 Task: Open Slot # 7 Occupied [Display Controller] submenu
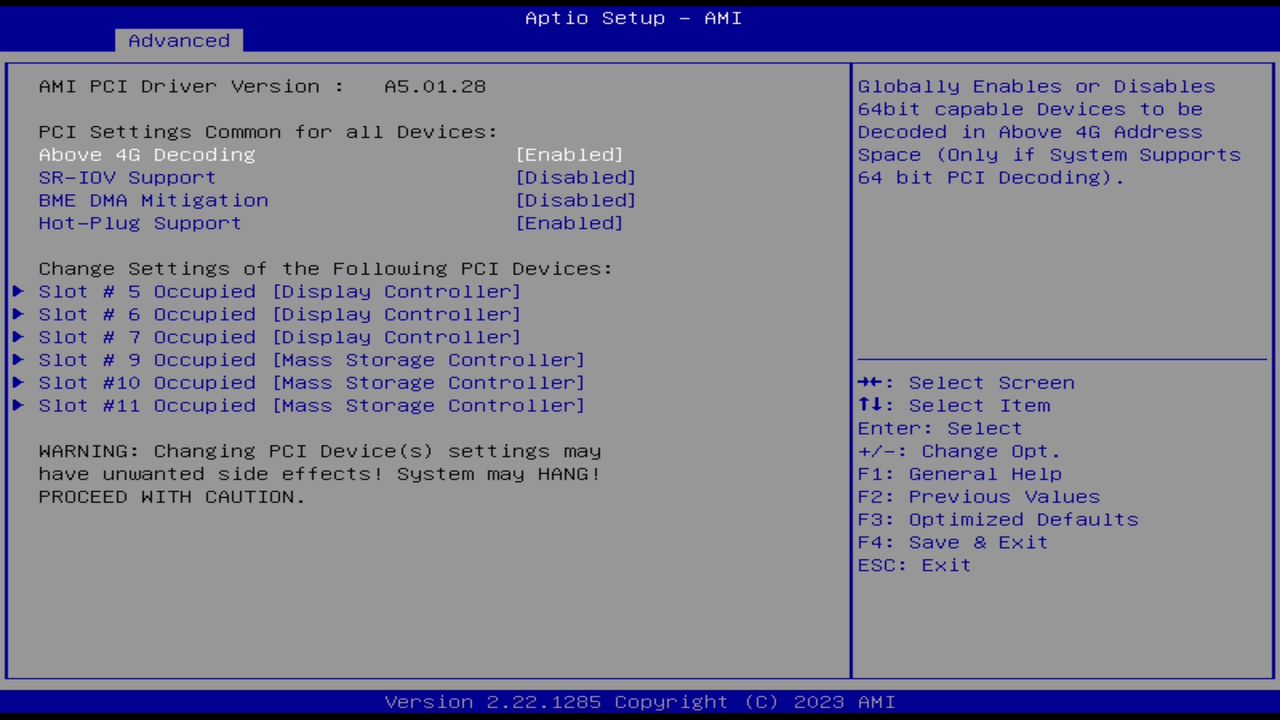tap(280, 337)
